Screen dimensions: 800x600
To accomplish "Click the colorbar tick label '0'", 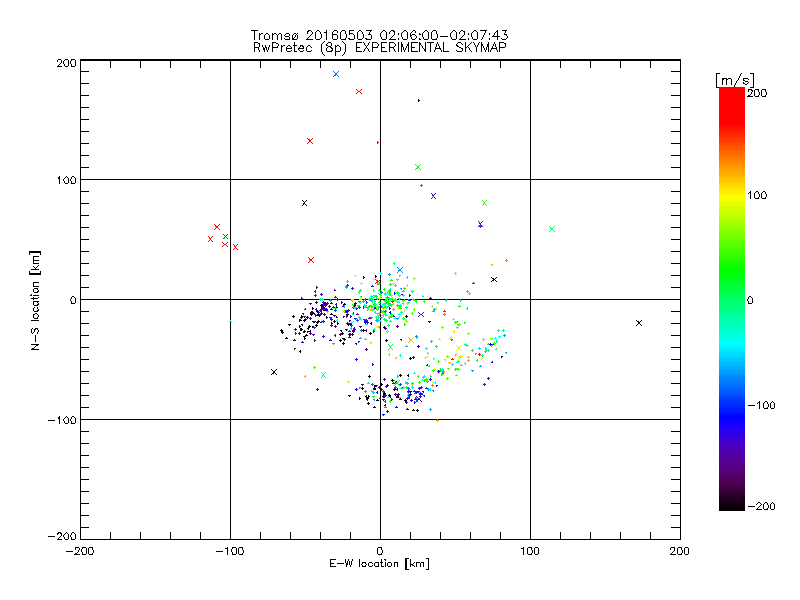I will point(750,300).
